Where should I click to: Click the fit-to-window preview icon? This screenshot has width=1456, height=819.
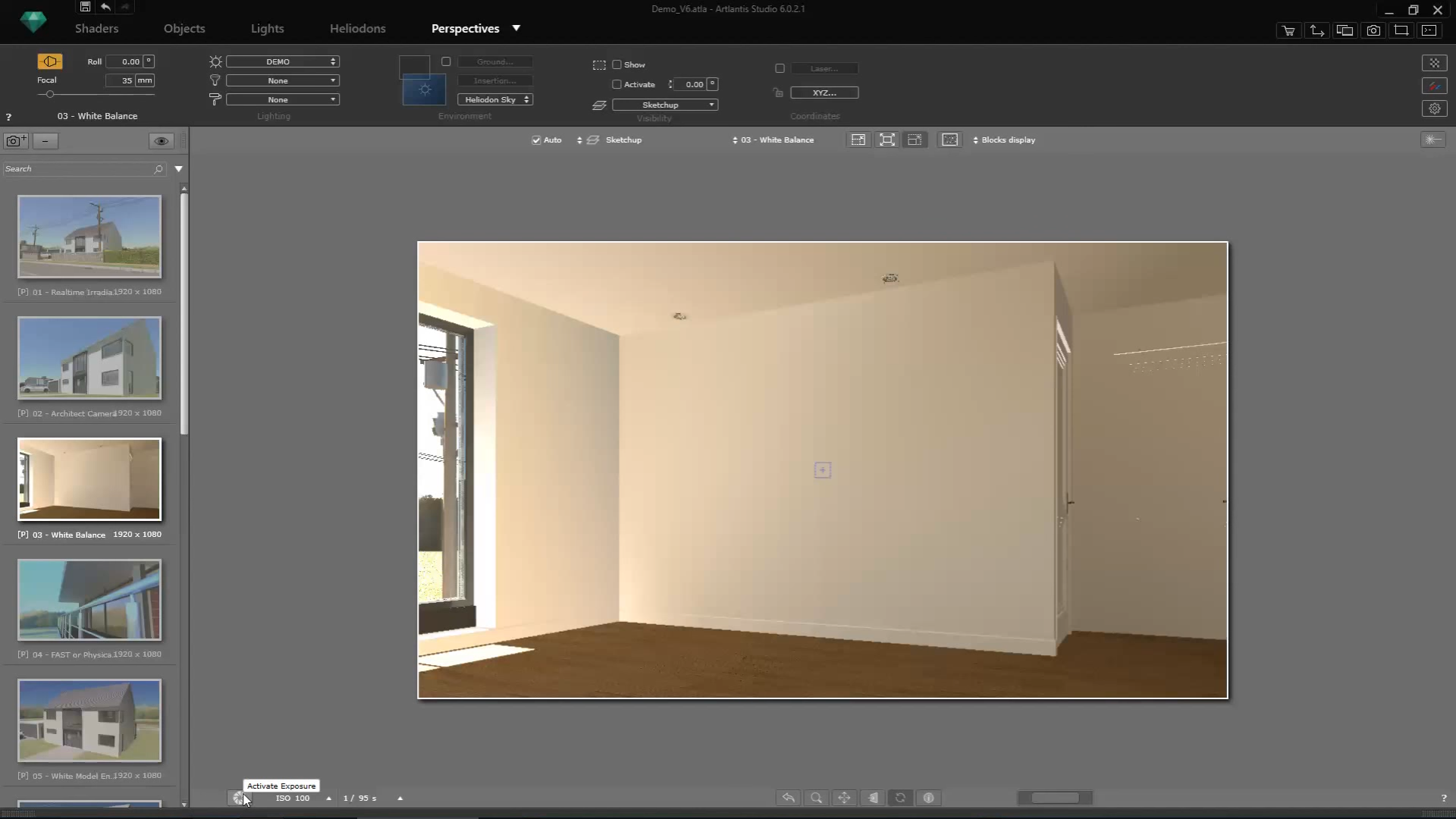[886, 140]
